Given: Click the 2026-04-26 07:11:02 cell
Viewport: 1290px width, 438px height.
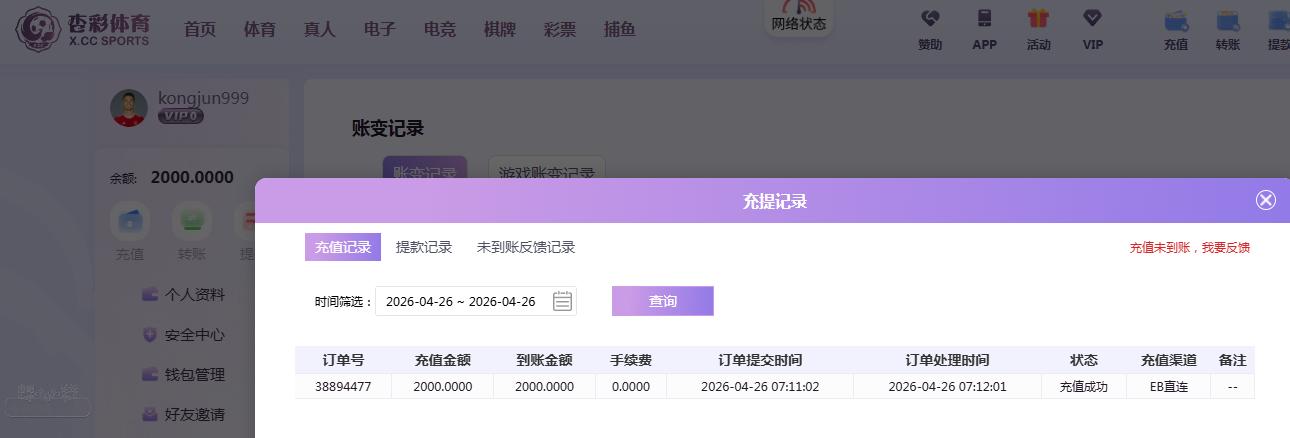Looking at the screenshot, I should pyautogui.click(x=760, y=386).
